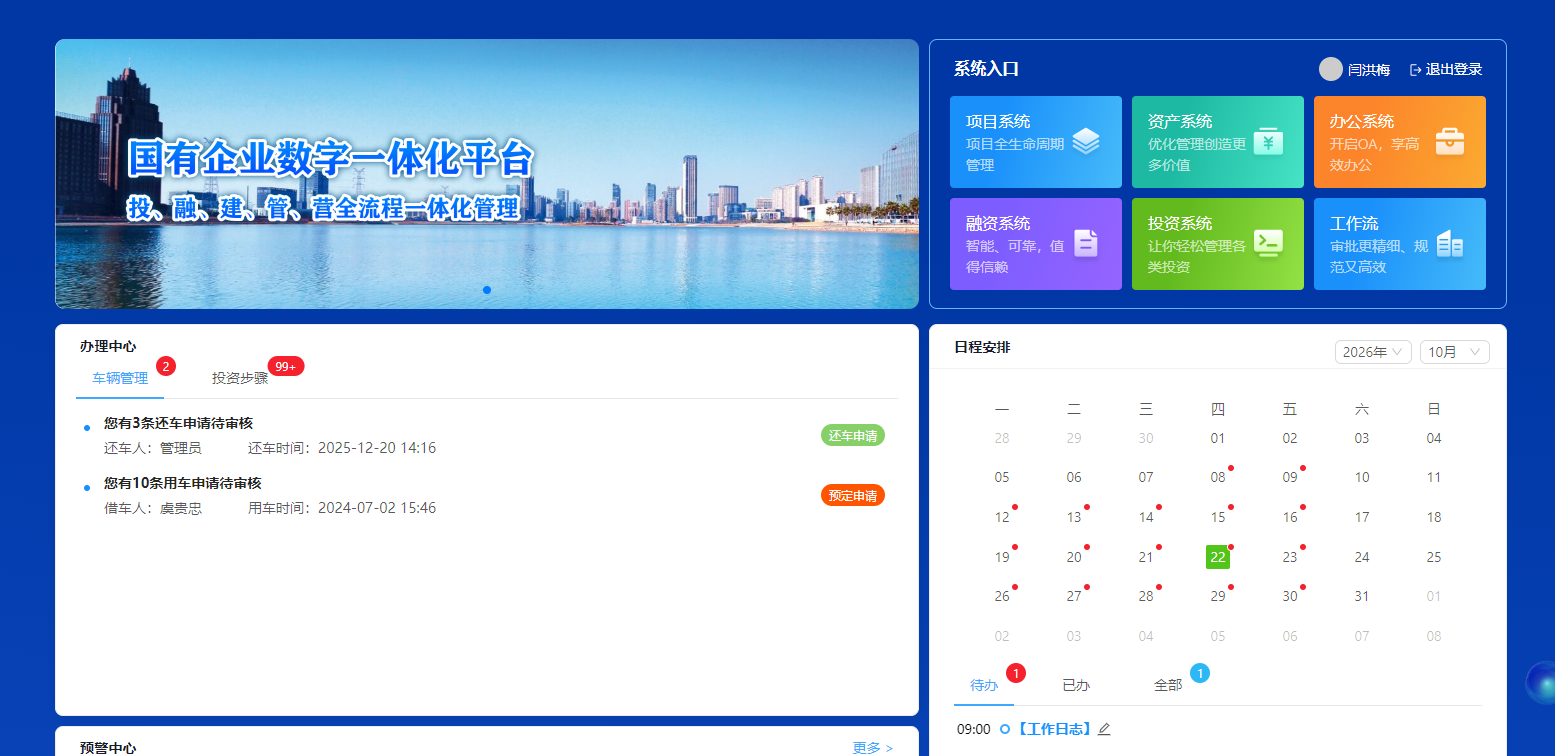Click the 项目系统 card title
Screen dimensions: 1555x756
coord(998,121)
